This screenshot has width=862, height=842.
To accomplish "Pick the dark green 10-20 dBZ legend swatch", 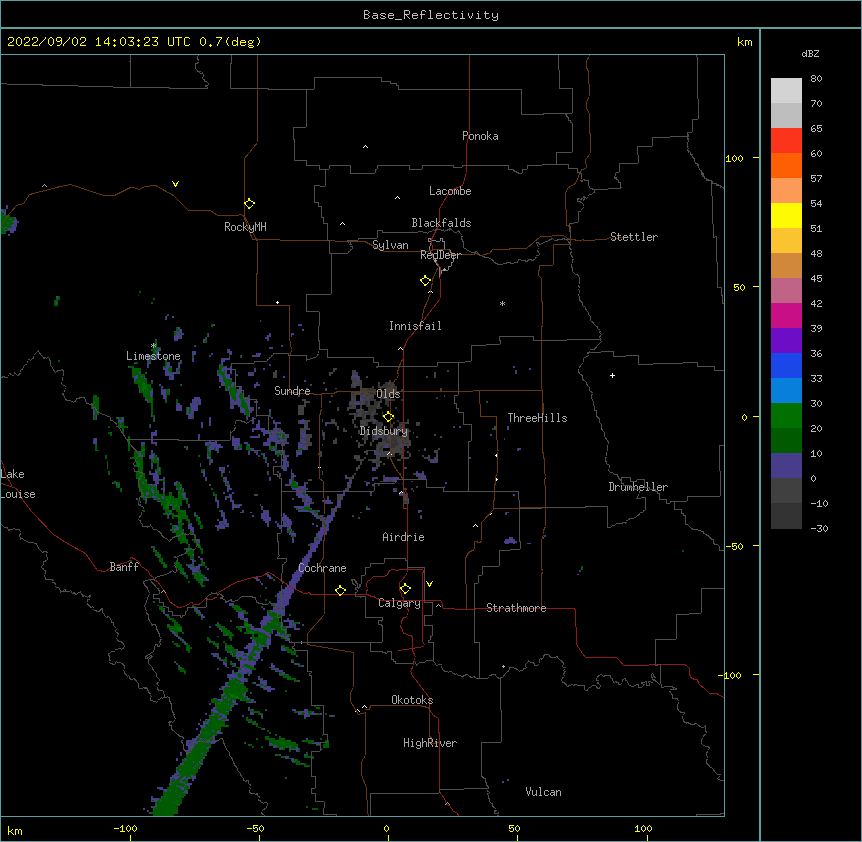I will click(786, 440).
